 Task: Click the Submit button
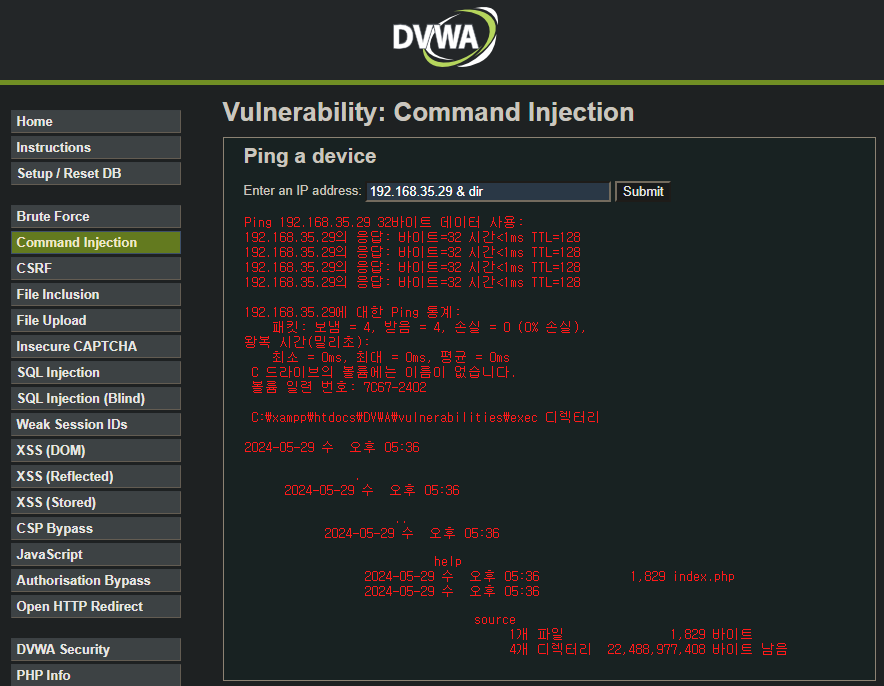coord(643,192)
